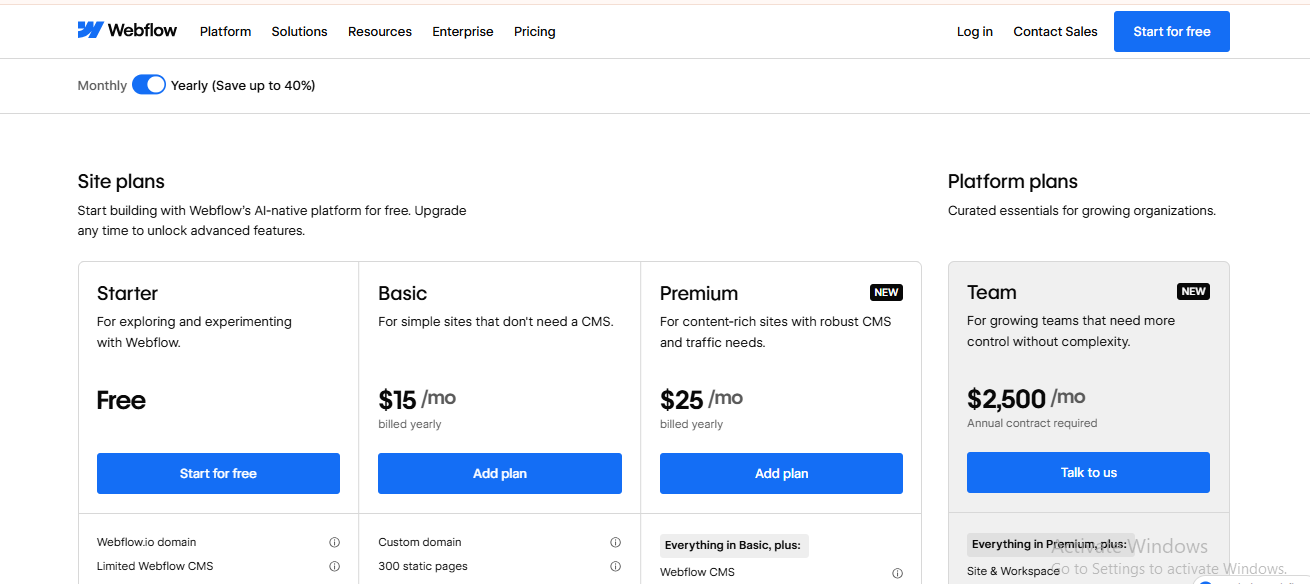Click Add plan under Basic plan
This screenshot has height=584, width=1310.
[500, 473]
